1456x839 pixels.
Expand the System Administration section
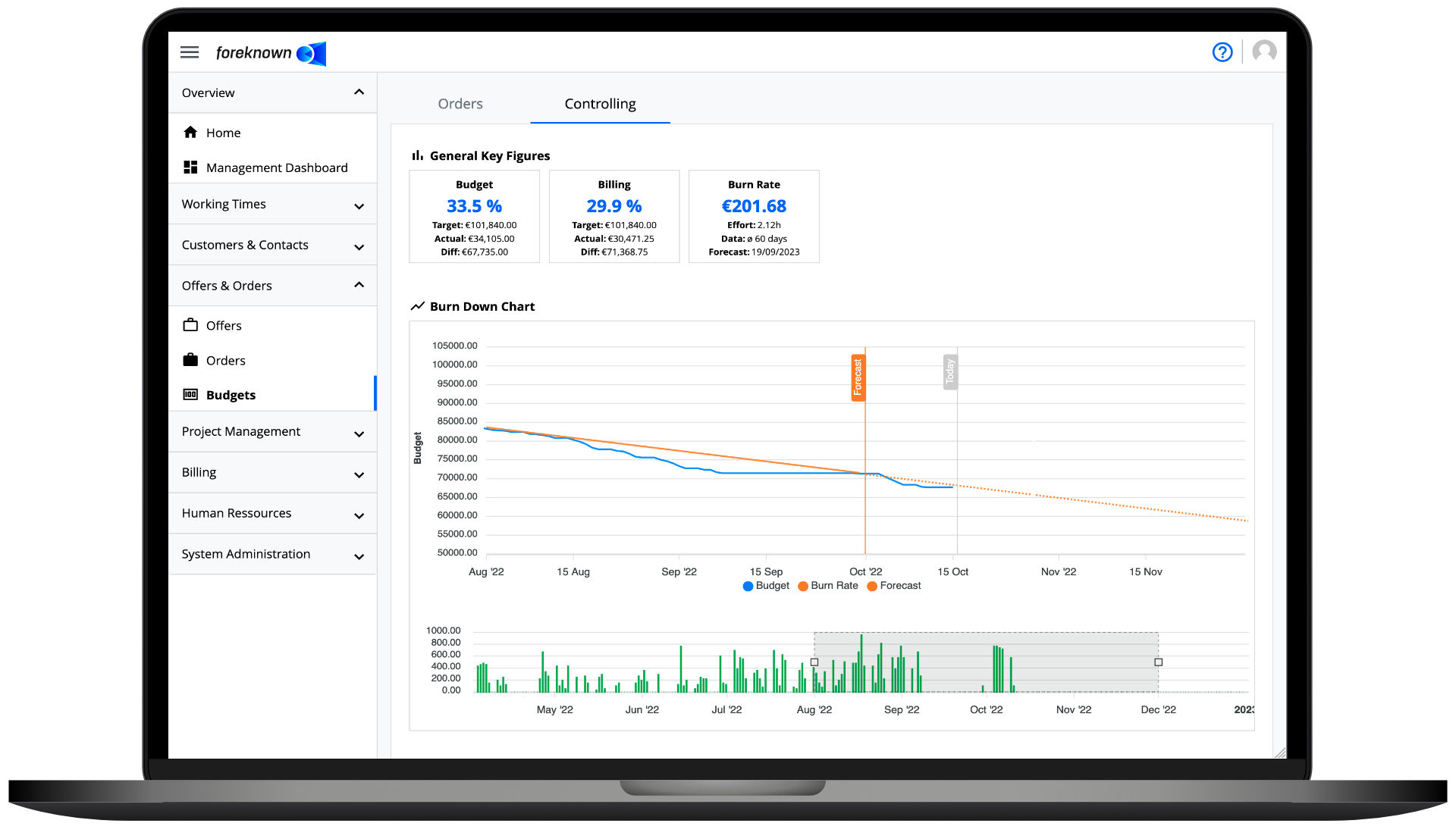coord(272,555)
